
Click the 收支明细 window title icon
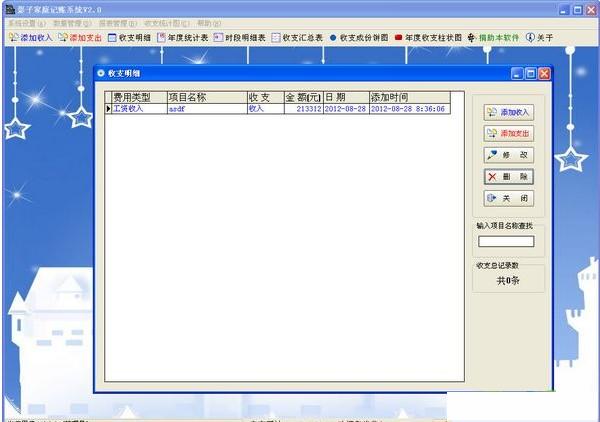tap(101, 73)
